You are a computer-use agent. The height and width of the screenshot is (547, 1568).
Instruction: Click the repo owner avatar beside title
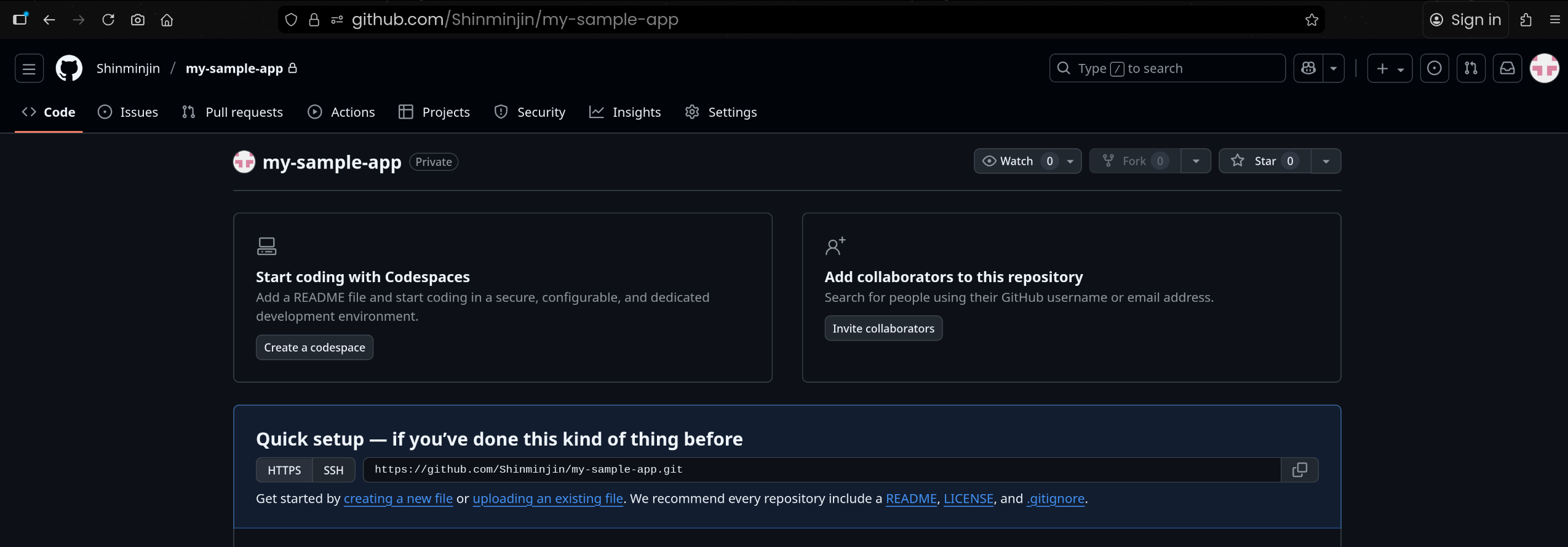(244, 162)
